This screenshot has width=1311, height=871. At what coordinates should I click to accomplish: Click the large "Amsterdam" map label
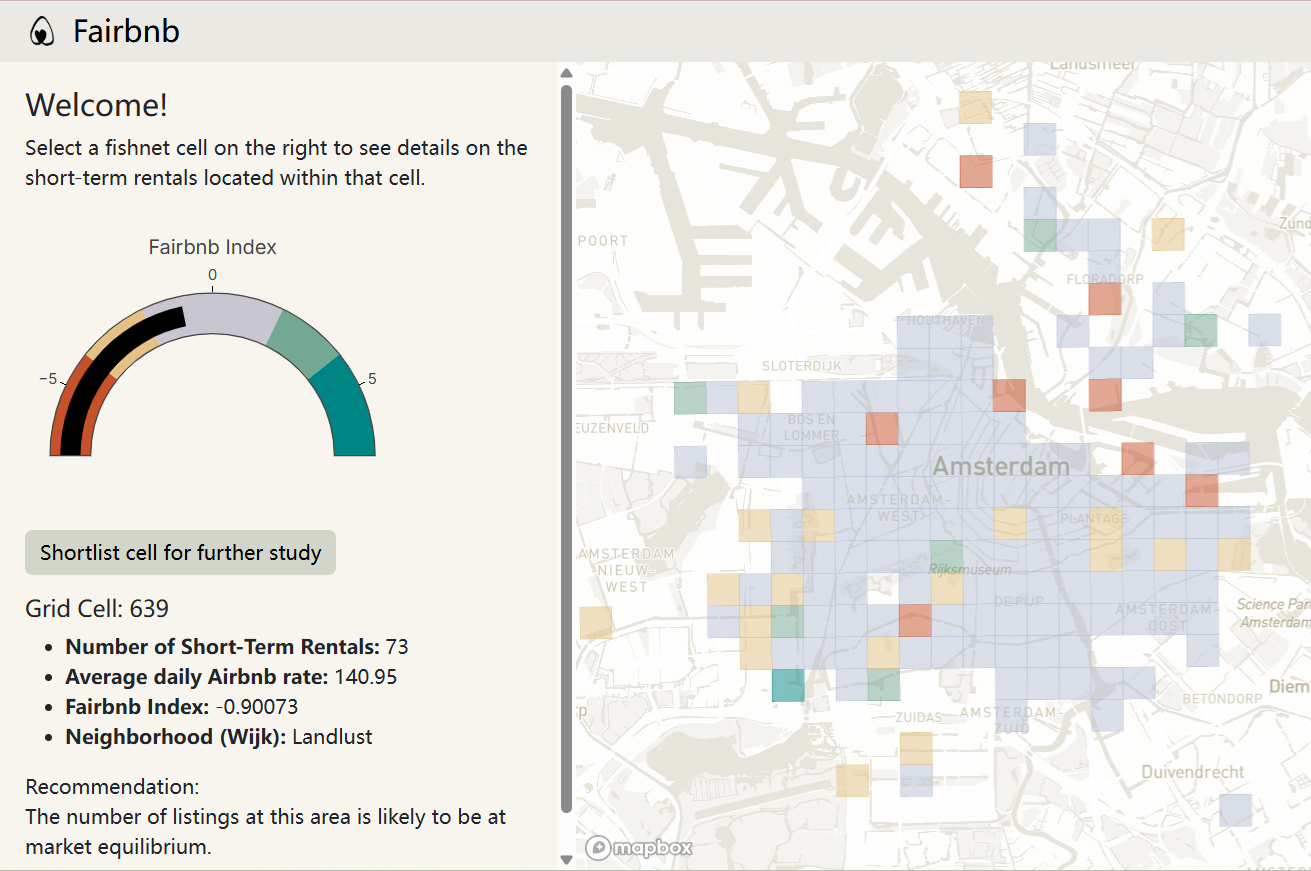tap(1001, 466)
